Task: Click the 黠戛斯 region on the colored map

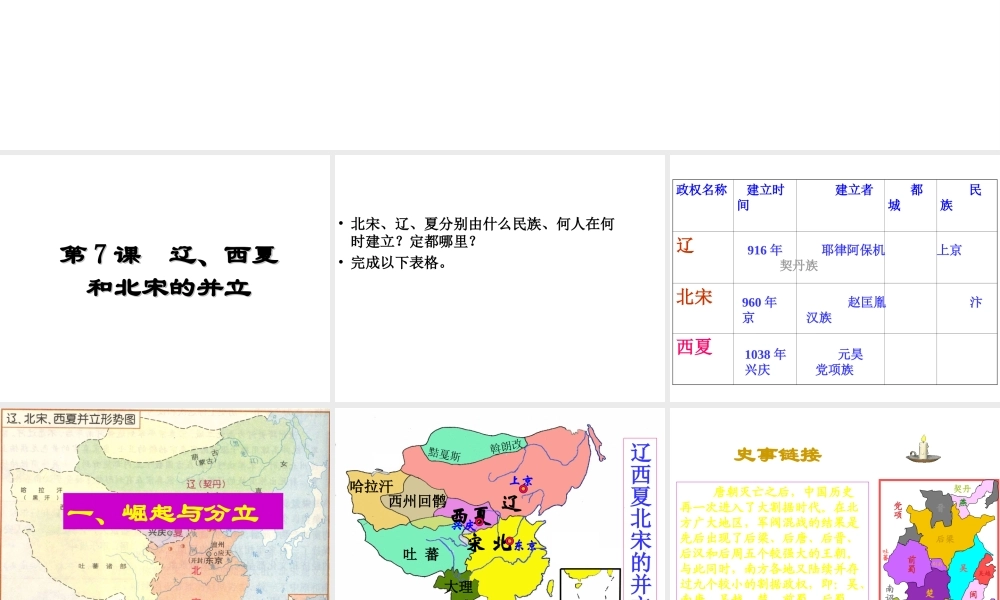Action: pyautogui.click(x=444, y=454)
